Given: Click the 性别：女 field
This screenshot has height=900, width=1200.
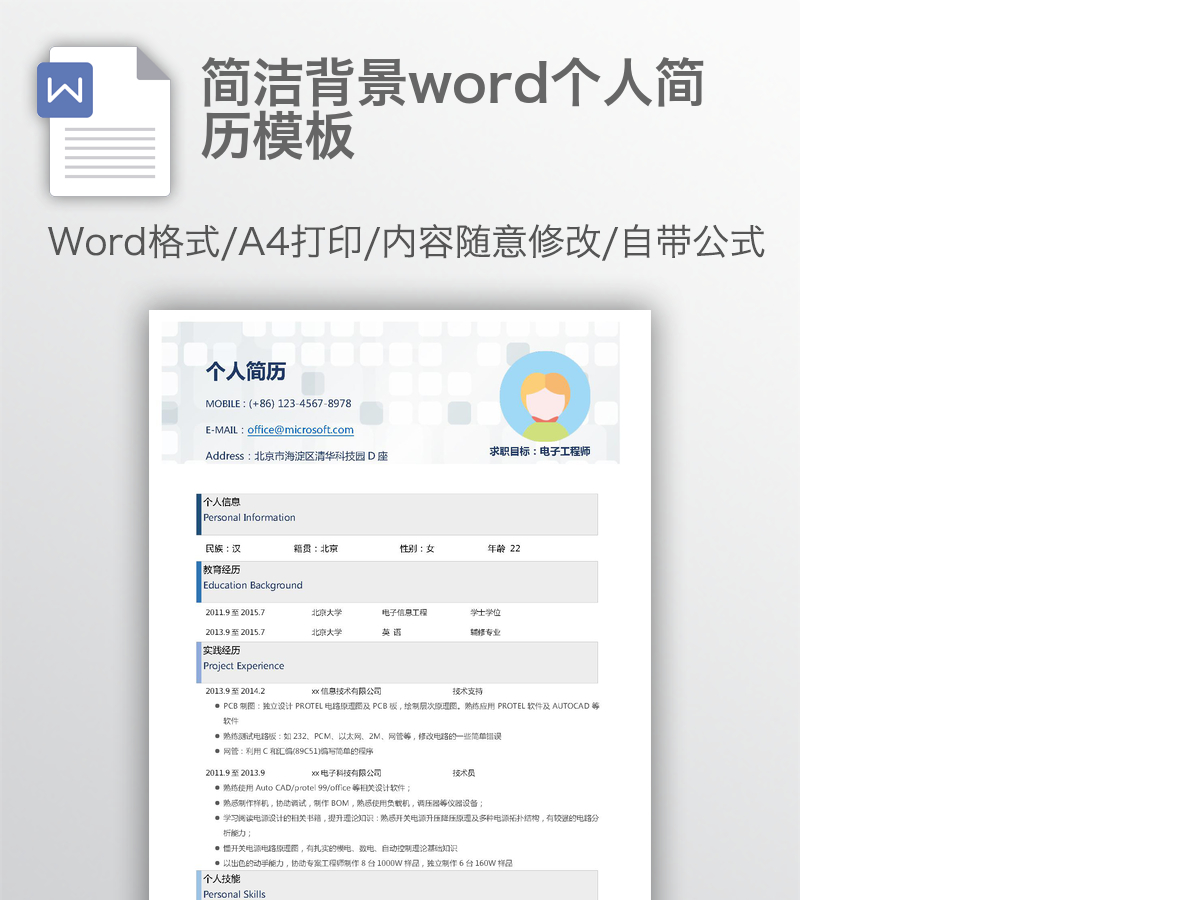Looking at the screenshot, I should [x=417, y=548].
